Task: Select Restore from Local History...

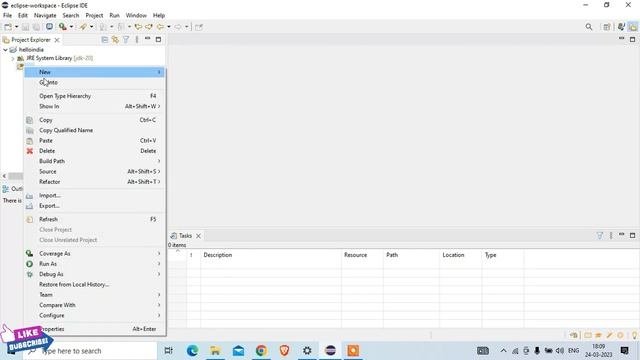Action: coord(94,284)
